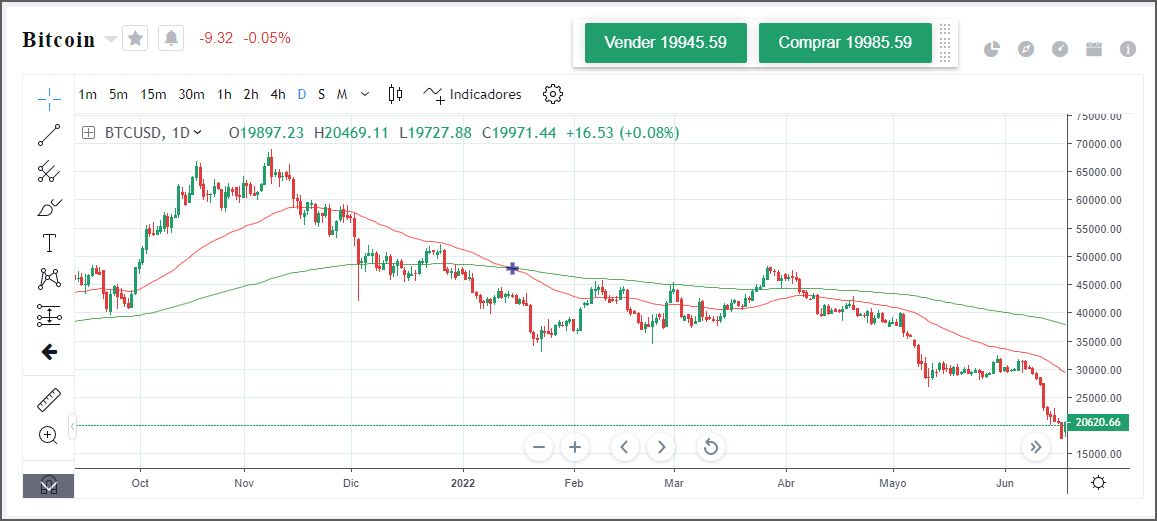Select the 1h timeframe
The width and height of the screenshot is (1157, 521).
[224, 94]
